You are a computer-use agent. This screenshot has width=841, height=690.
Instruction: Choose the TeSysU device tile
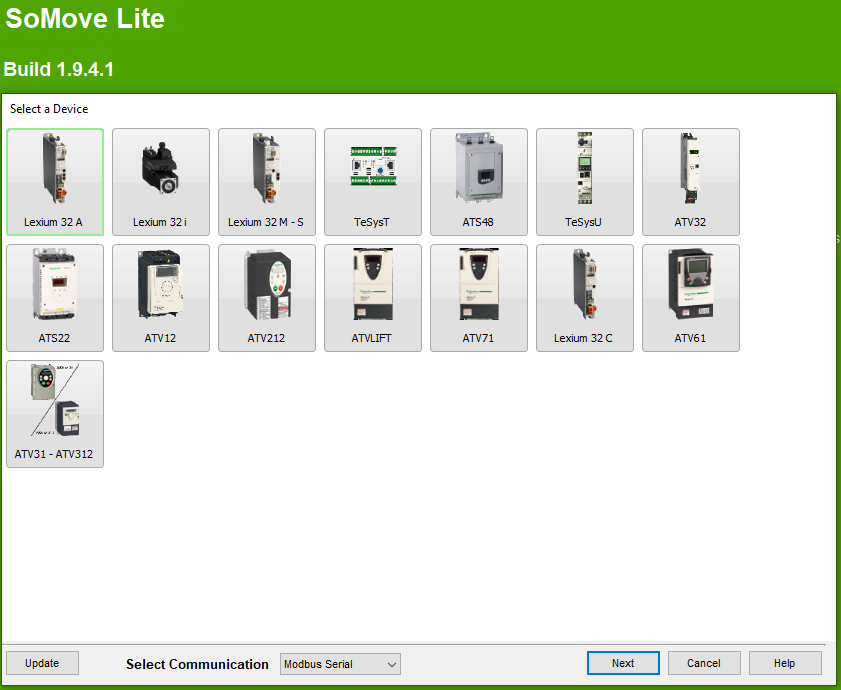585,182
